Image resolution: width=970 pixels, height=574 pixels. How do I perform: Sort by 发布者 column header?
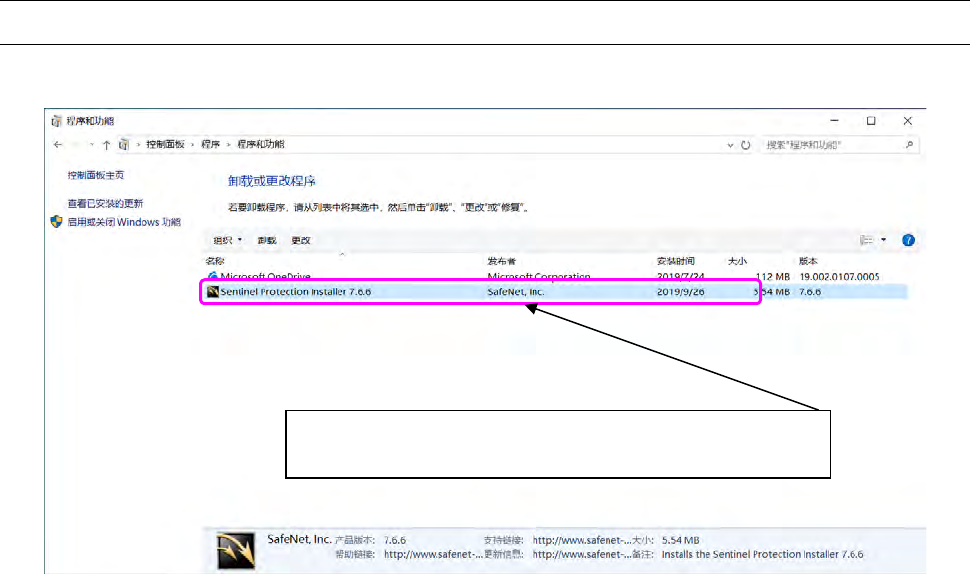501,261
